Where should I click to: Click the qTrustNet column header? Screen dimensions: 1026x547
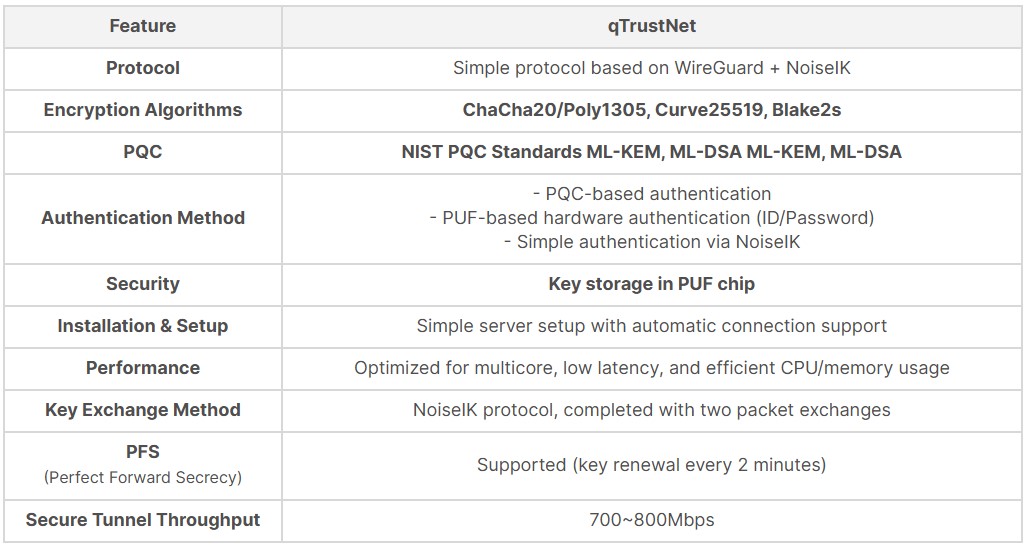[651, 26]
